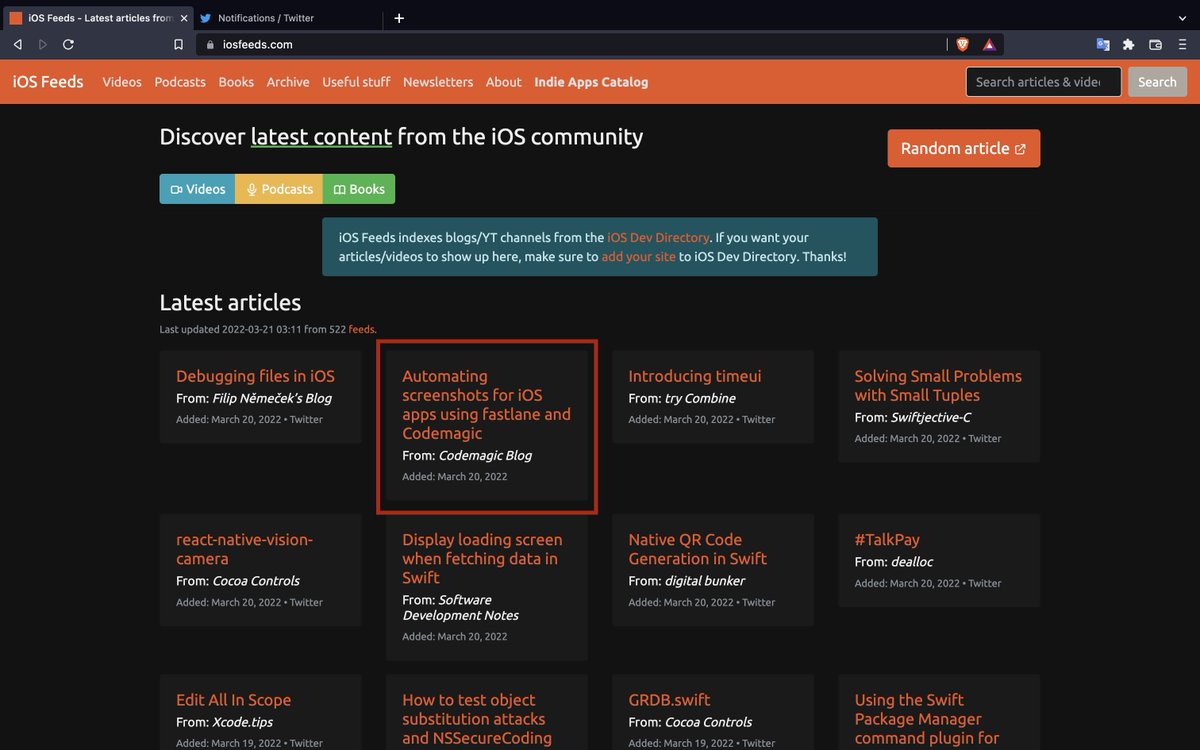Click Twitter link on Introducing timeui card
The width and height of the screenshot is (1200, 750).
759,420
